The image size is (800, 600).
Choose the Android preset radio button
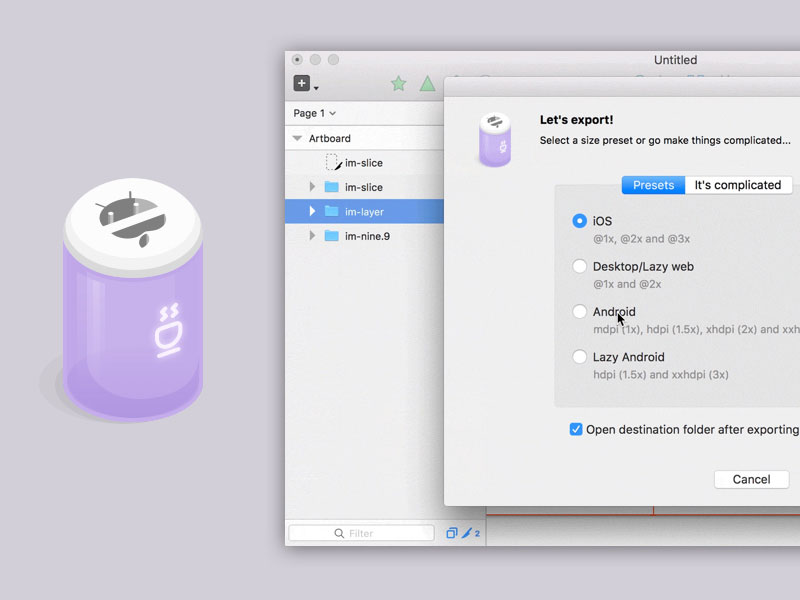click(x=579, y=312)
